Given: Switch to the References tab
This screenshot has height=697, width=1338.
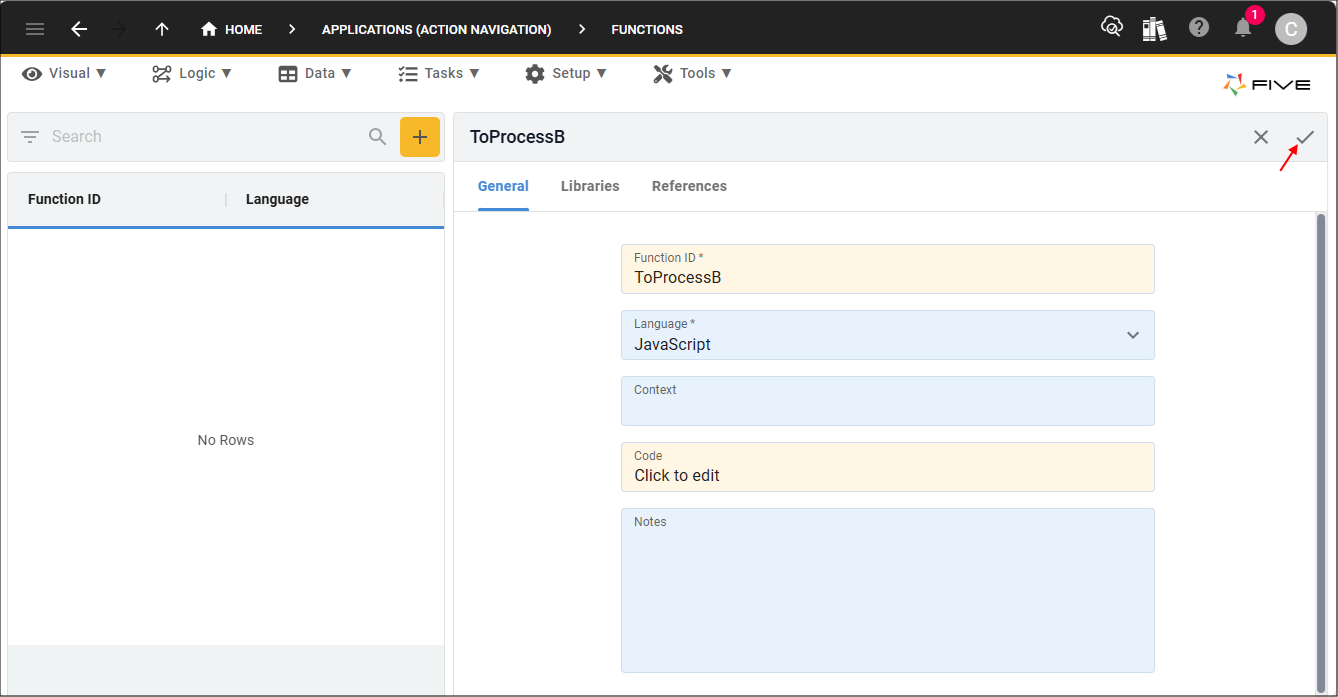Looking at the screenshot, I should 689,186.
